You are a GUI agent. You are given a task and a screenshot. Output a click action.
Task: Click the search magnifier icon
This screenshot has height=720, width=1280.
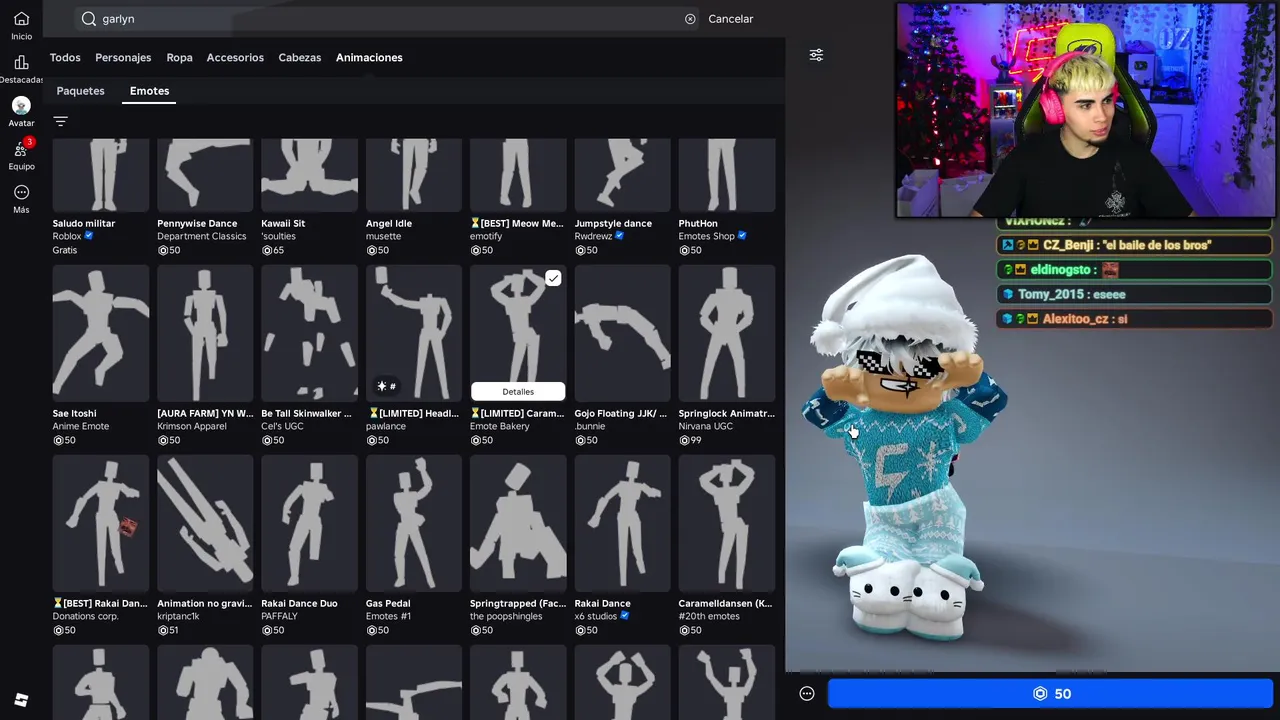(88, 19)
